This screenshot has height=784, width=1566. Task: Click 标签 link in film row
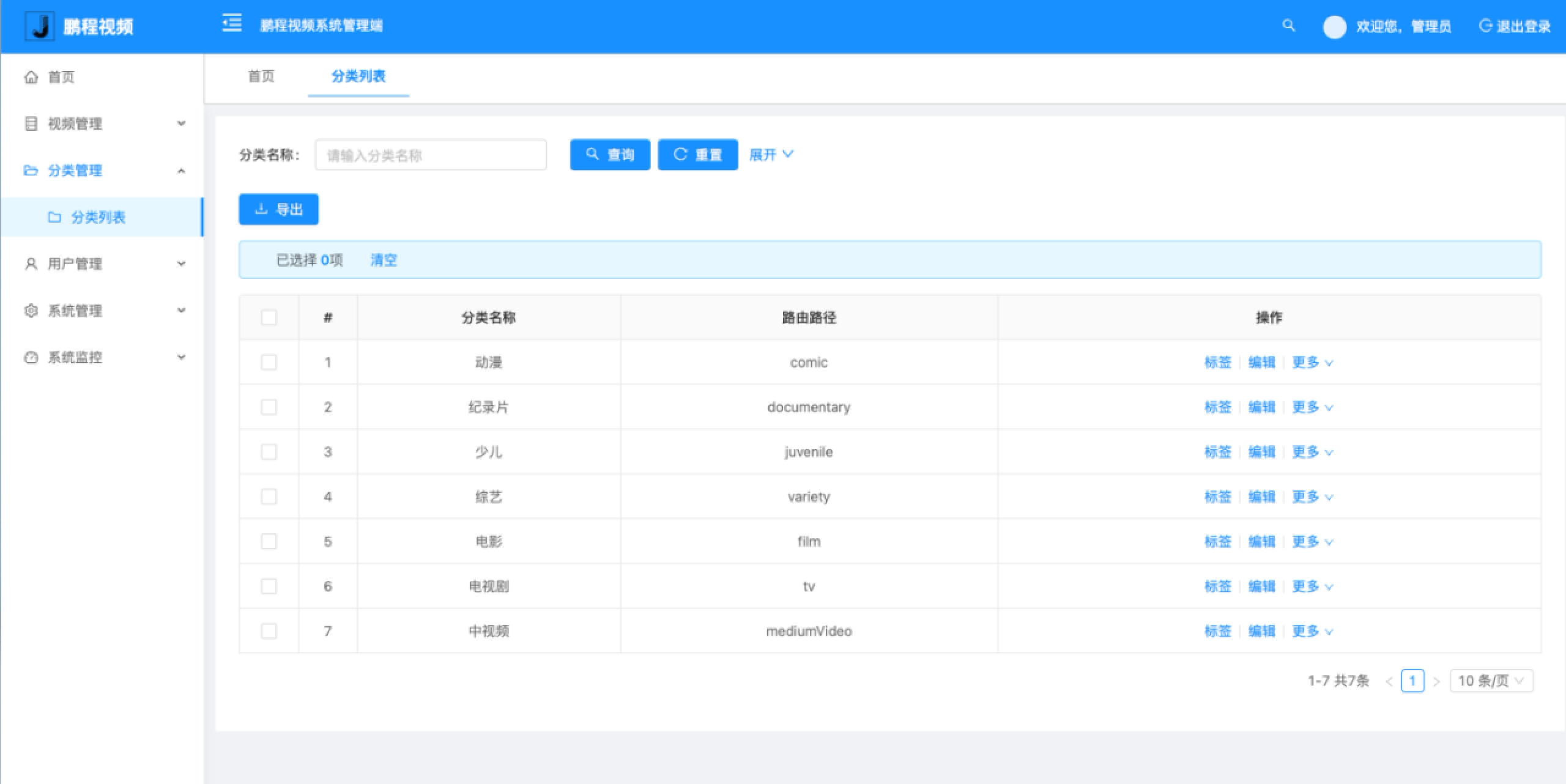[x=1217, y=542]
